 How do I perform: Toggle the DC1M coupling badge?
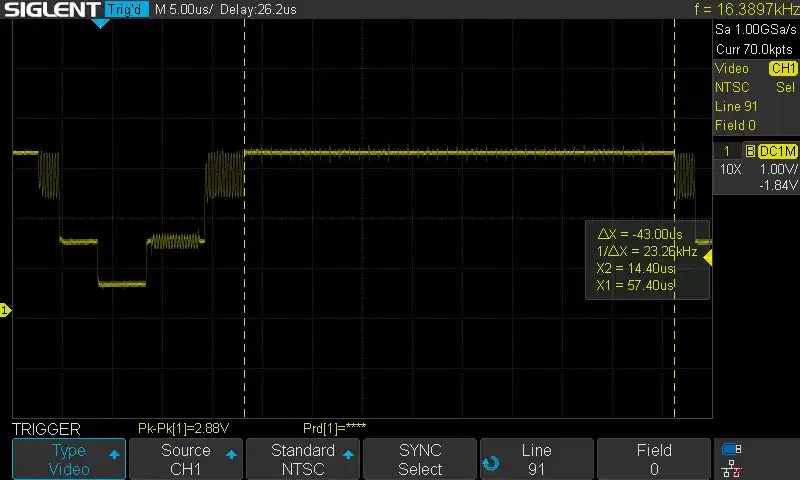[777, 151]
